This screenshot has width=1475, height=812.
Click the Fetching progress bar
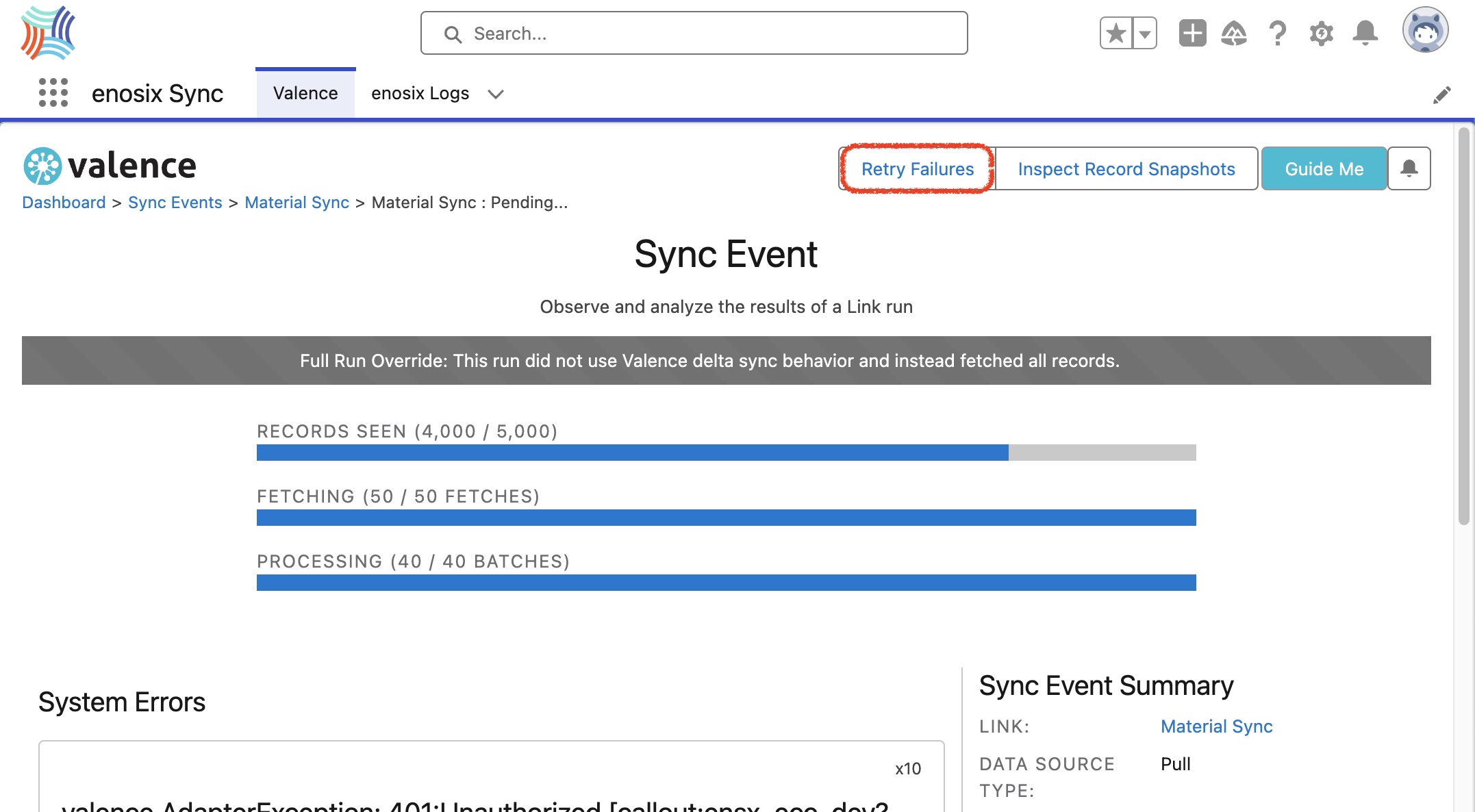[x=726, y=518]
